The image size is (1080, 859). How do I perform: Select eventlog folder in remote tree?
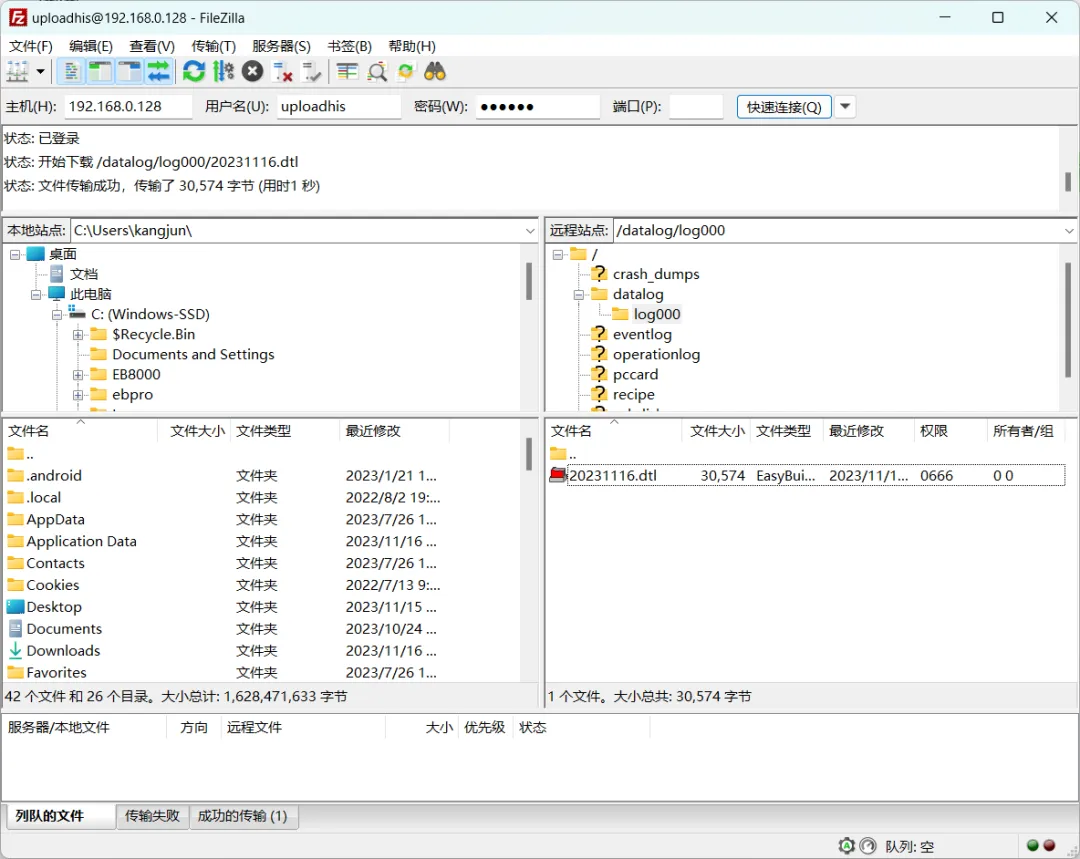pos(642,334)
